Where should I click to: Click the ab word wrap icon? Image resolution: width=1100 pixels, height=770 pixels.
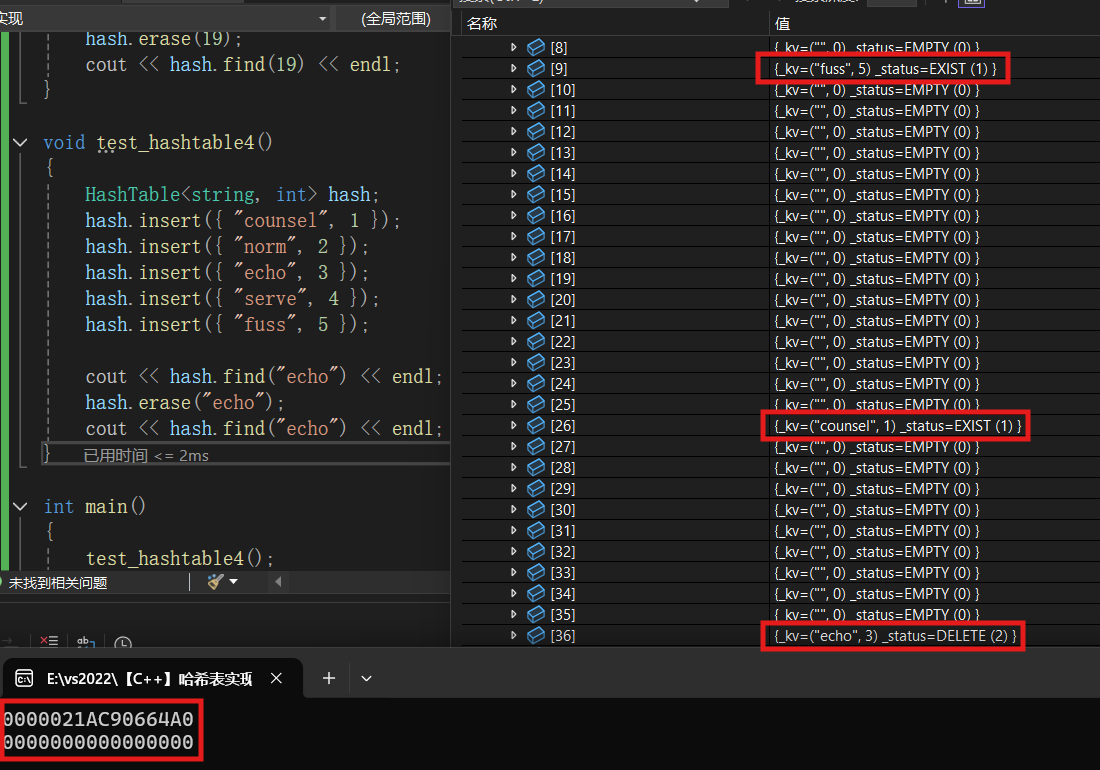coord(86,641)
